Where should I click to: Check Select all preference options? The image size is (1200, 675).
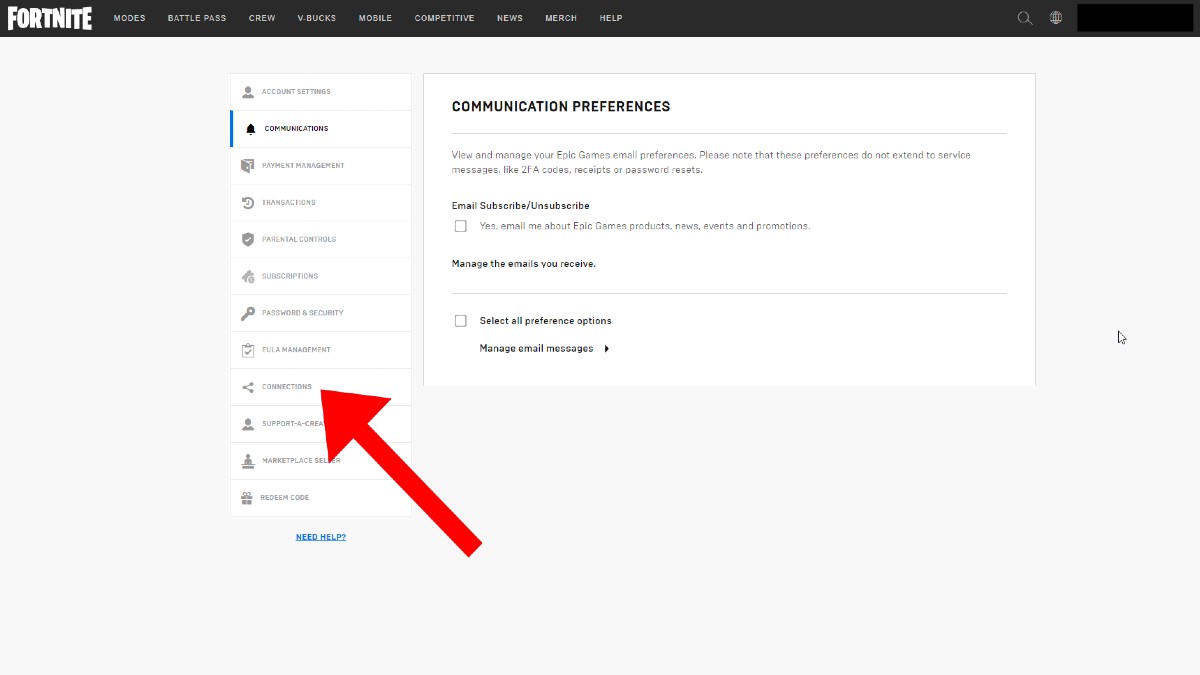tap(460, 321)
